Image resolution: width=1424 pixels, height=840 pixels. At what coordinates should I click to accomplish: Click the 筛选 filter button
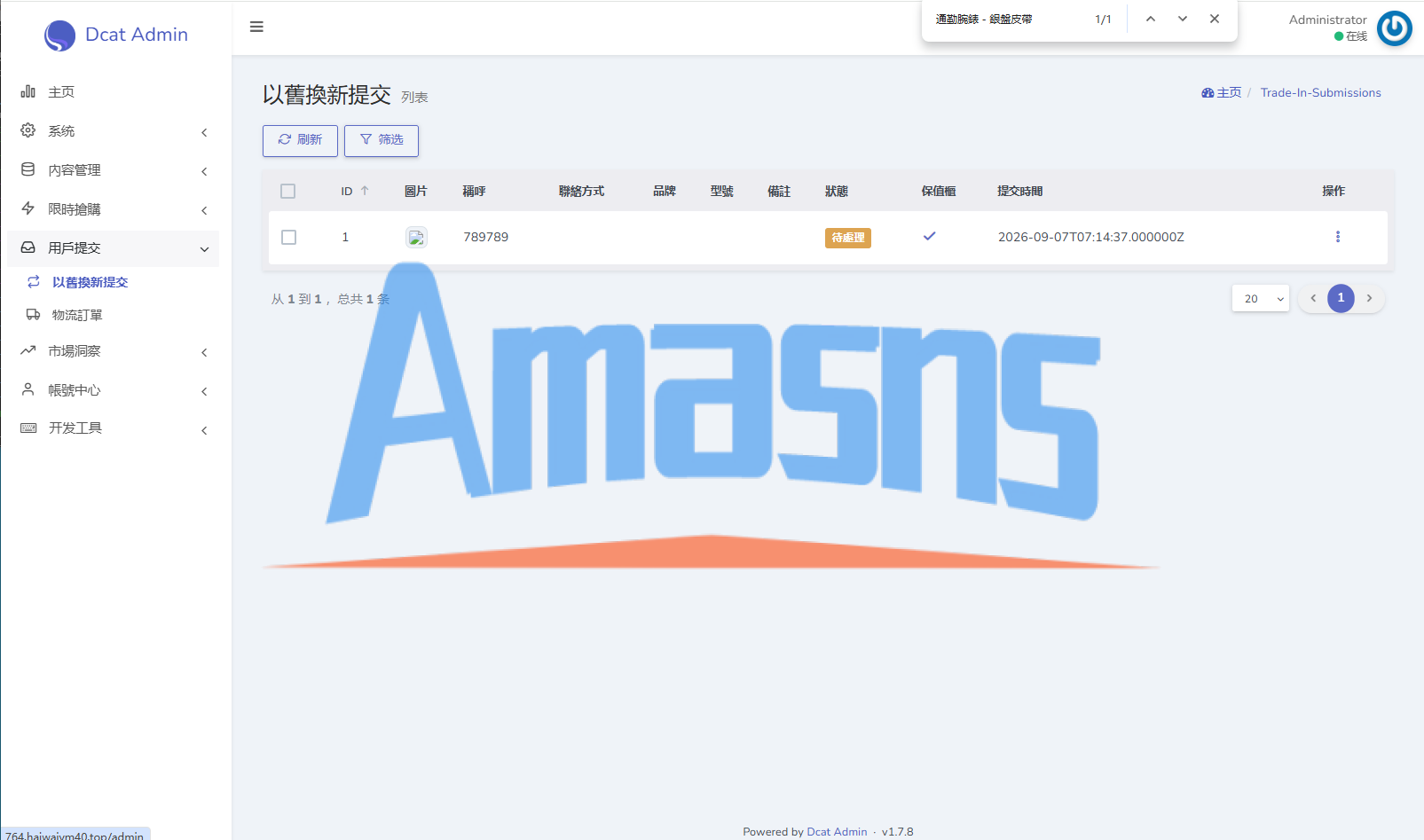(x=382, y=140)
